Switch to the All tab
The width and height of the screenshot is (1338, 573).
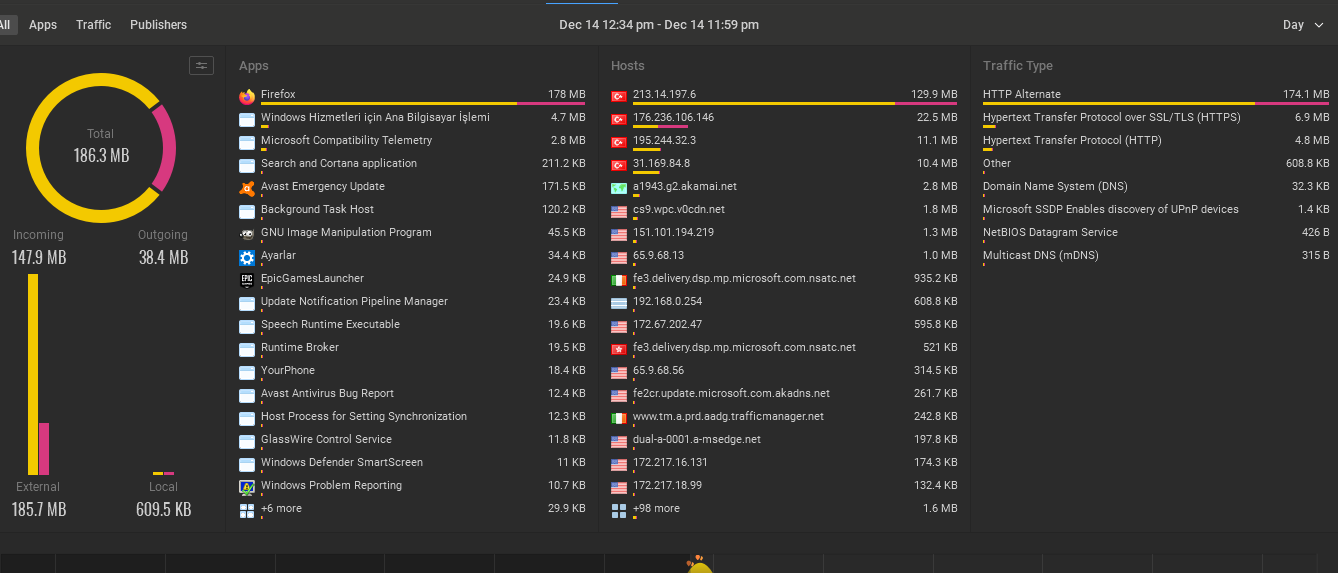(5, 24)
